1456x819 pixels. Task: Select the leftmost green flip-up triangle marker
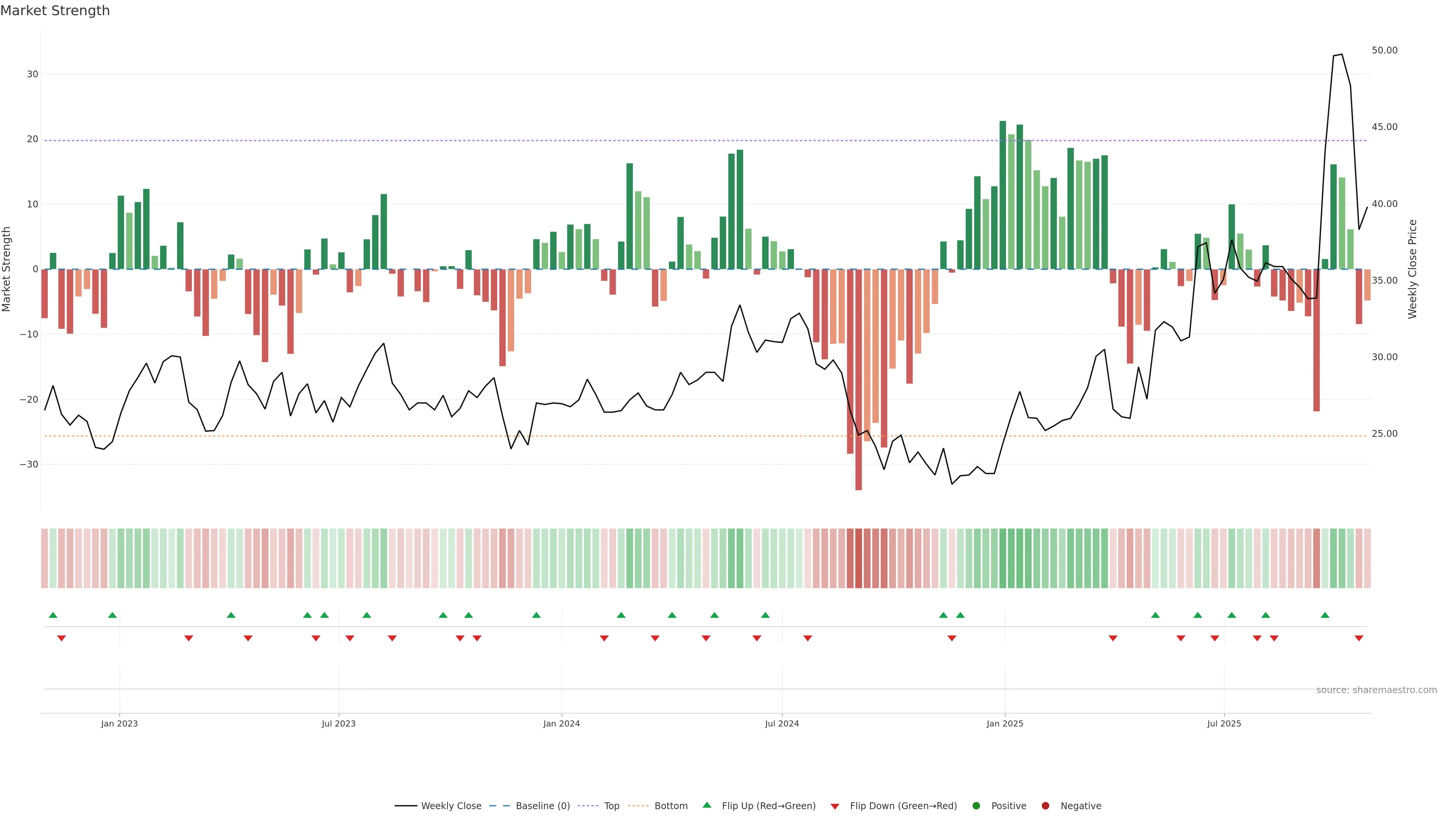(x=53, y=615)
